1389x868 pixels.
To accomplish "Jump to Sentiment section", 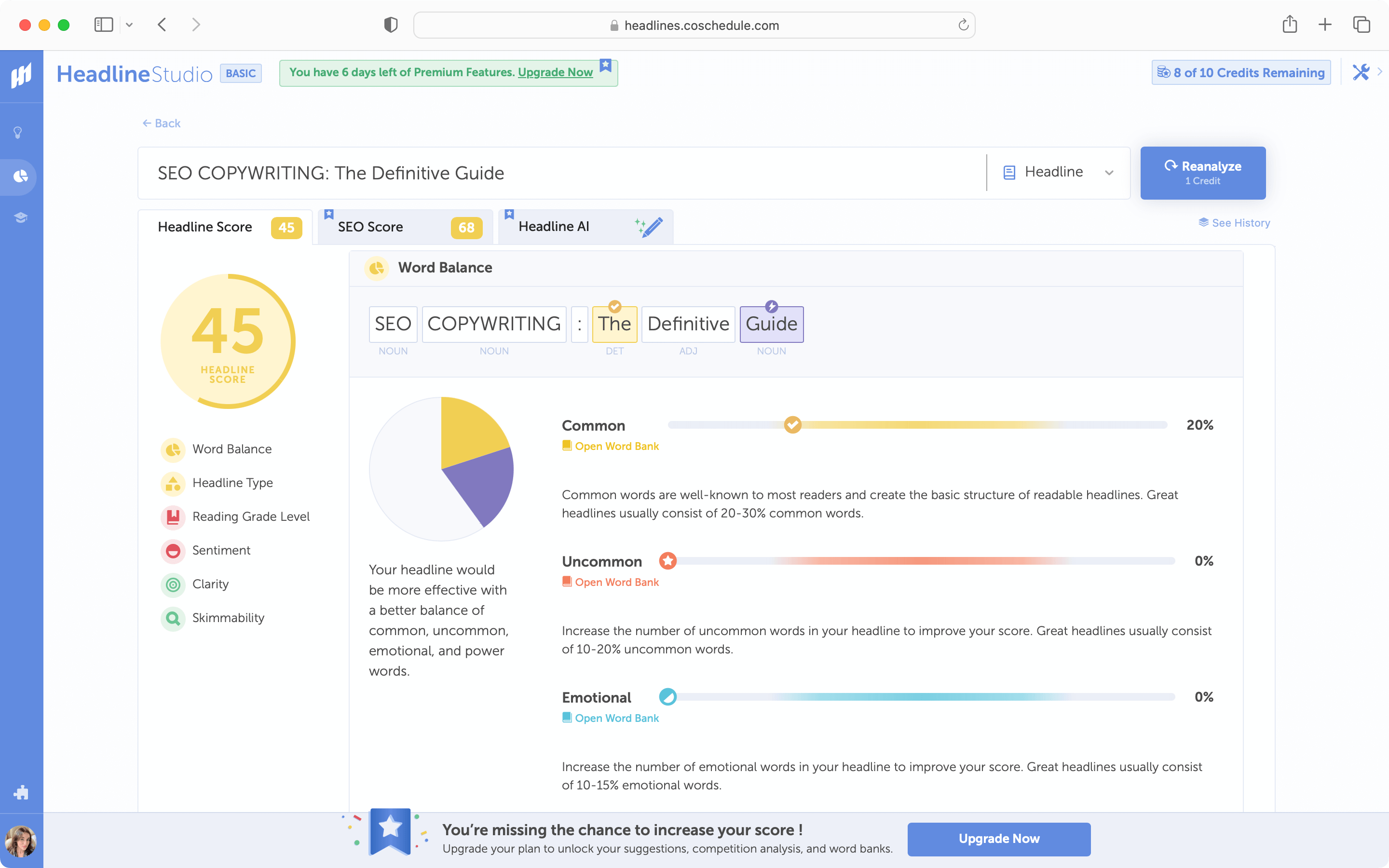I will pyautogui.click(x=205, y=551).
